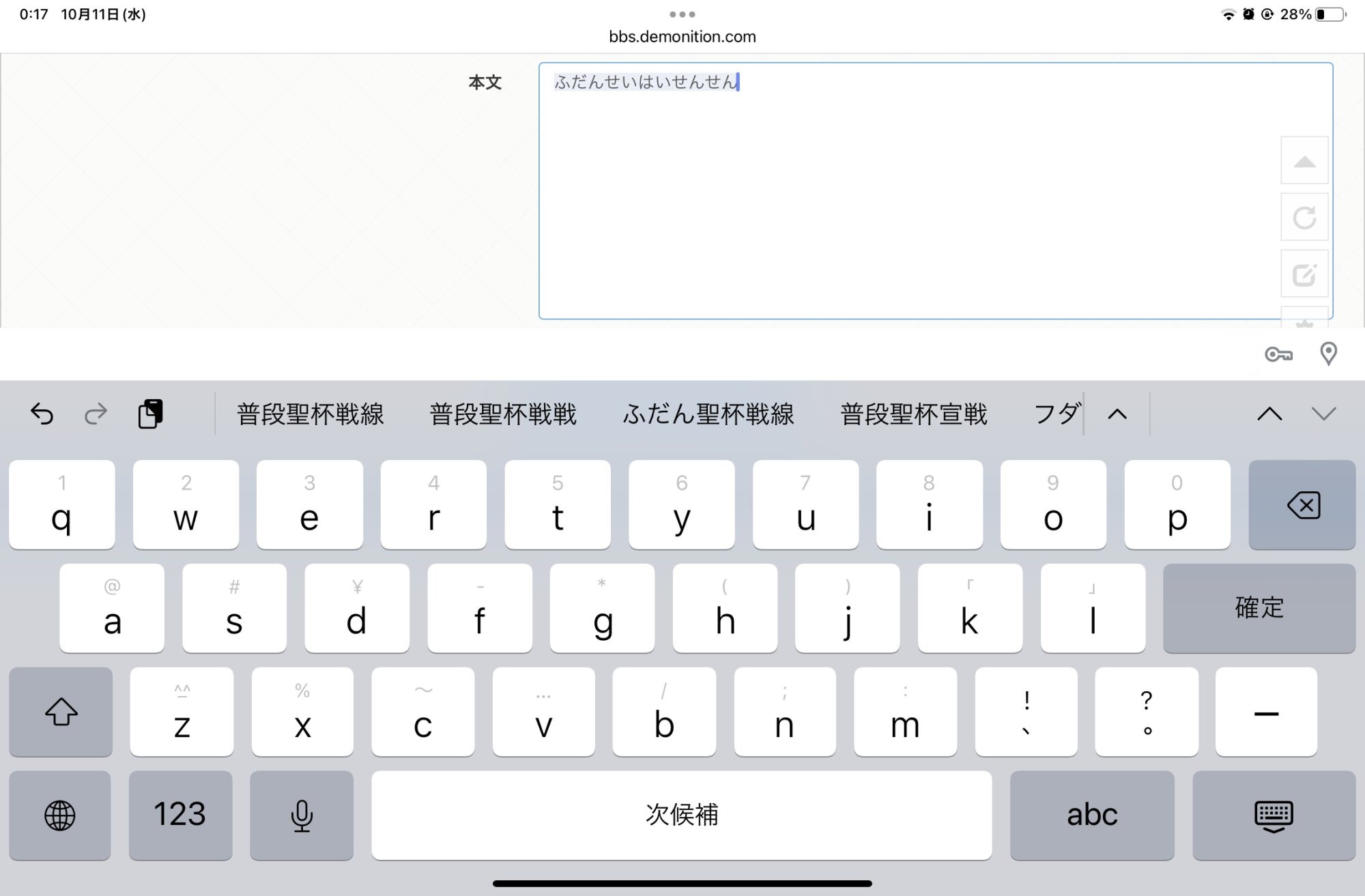
Task: Go to the previous form field
Action: [1269, 414]
